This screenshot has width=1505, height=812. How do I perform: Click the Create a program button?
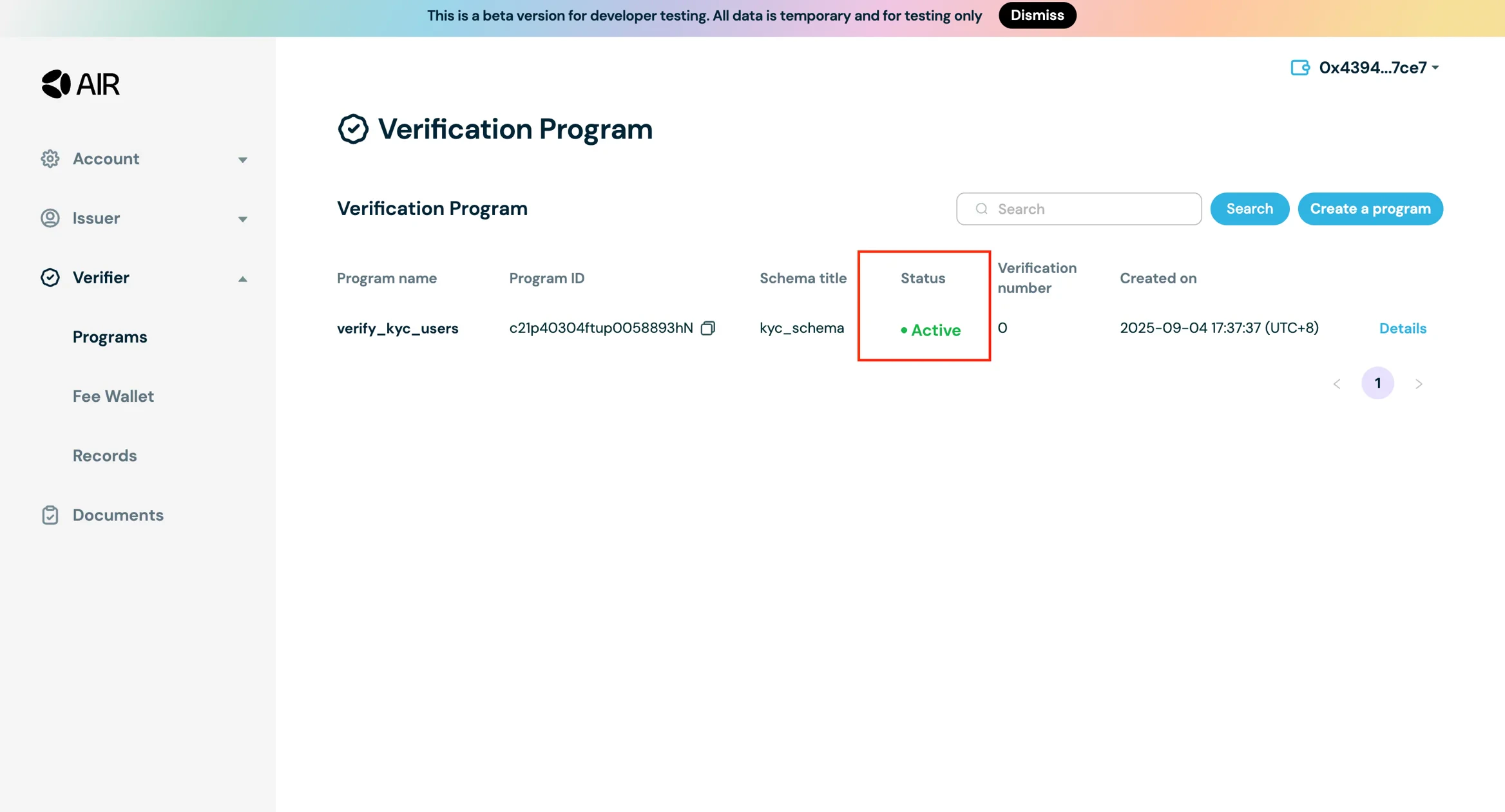point(1370,209)
